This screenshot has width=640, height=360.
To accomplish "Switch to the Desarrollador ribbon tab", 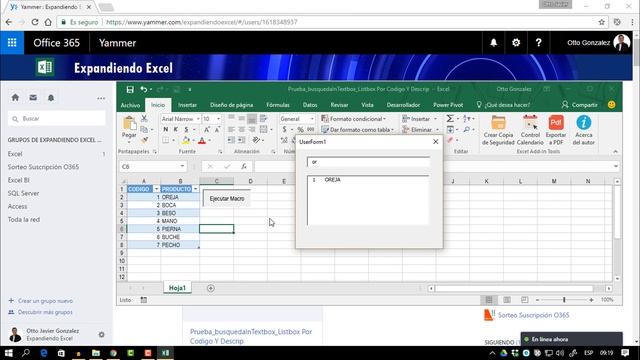I will (x=403, y=105).
